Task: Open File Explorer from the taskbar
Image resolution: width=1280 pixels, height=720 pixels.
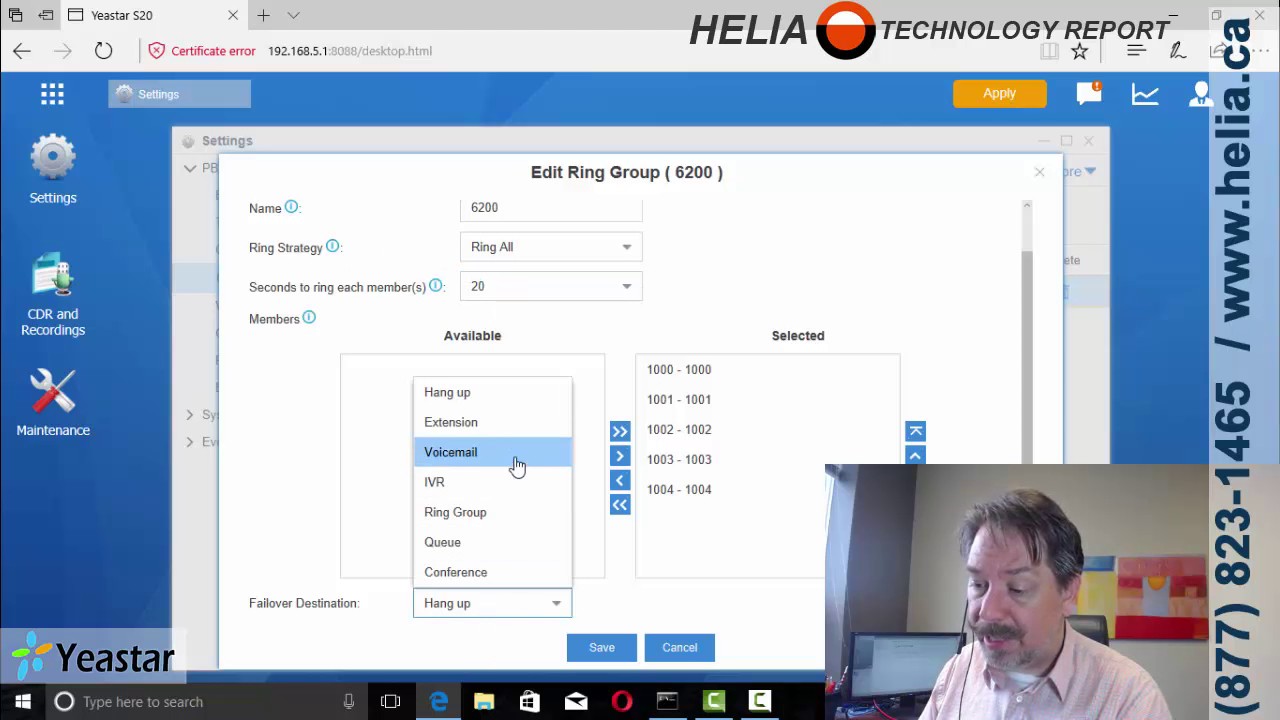Action: (x=484, y=702)
